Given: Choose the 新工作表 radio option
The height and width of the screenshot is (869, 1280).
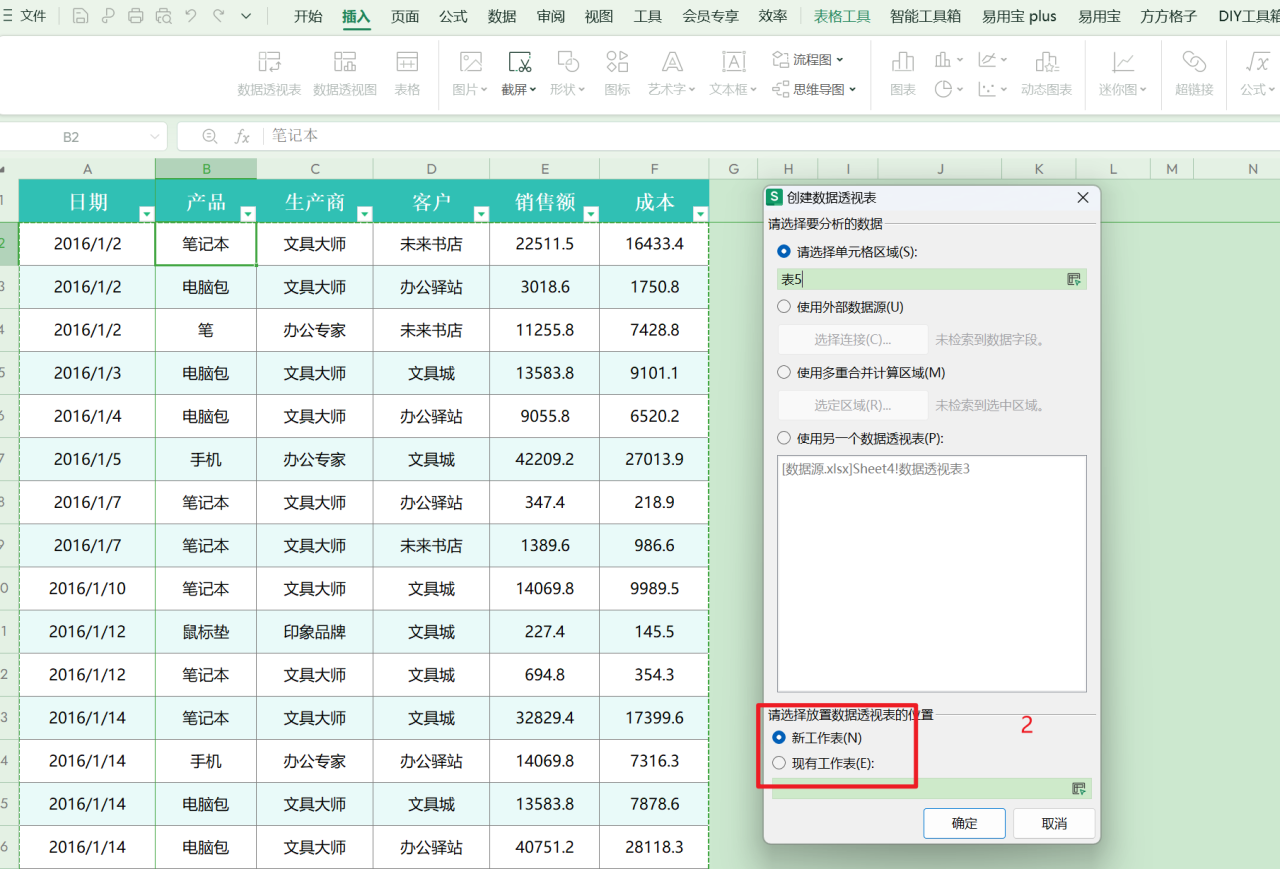Looking at the screenshot, I should tap(779, 737).
